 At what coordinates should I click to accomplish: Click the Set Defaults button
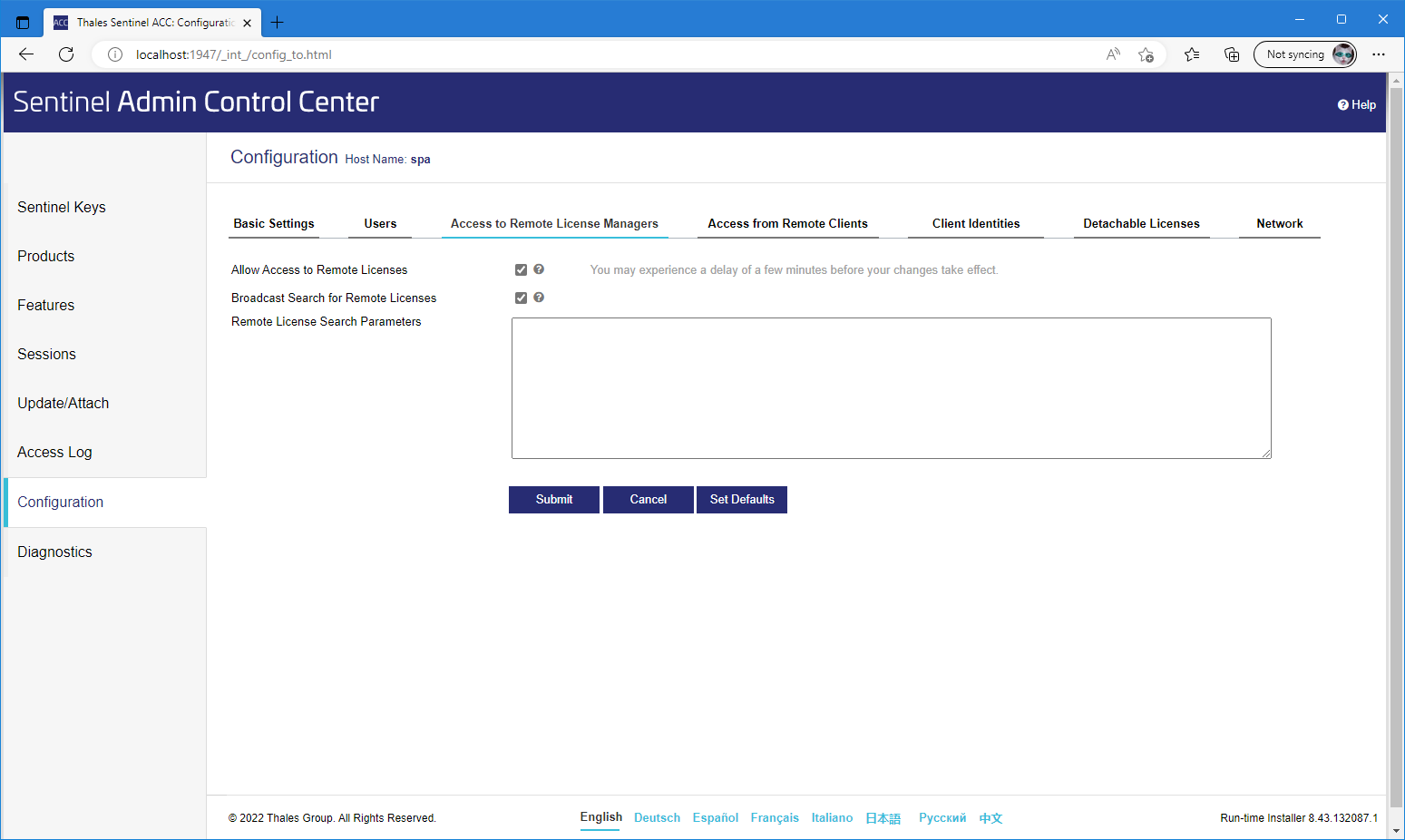tap(741, 500)
